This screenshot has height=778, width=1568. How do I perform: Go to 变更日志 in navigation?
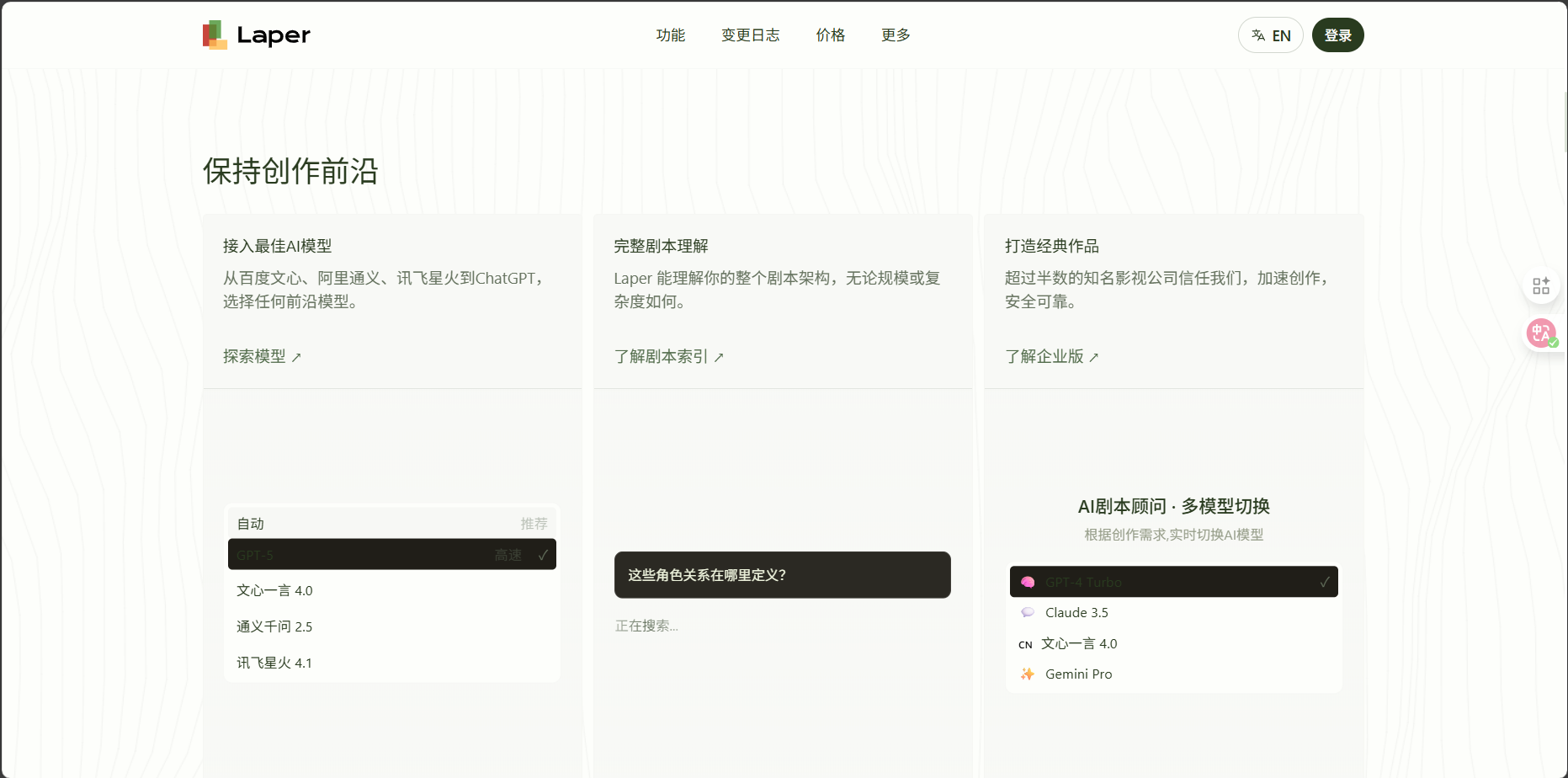(750, 35)
